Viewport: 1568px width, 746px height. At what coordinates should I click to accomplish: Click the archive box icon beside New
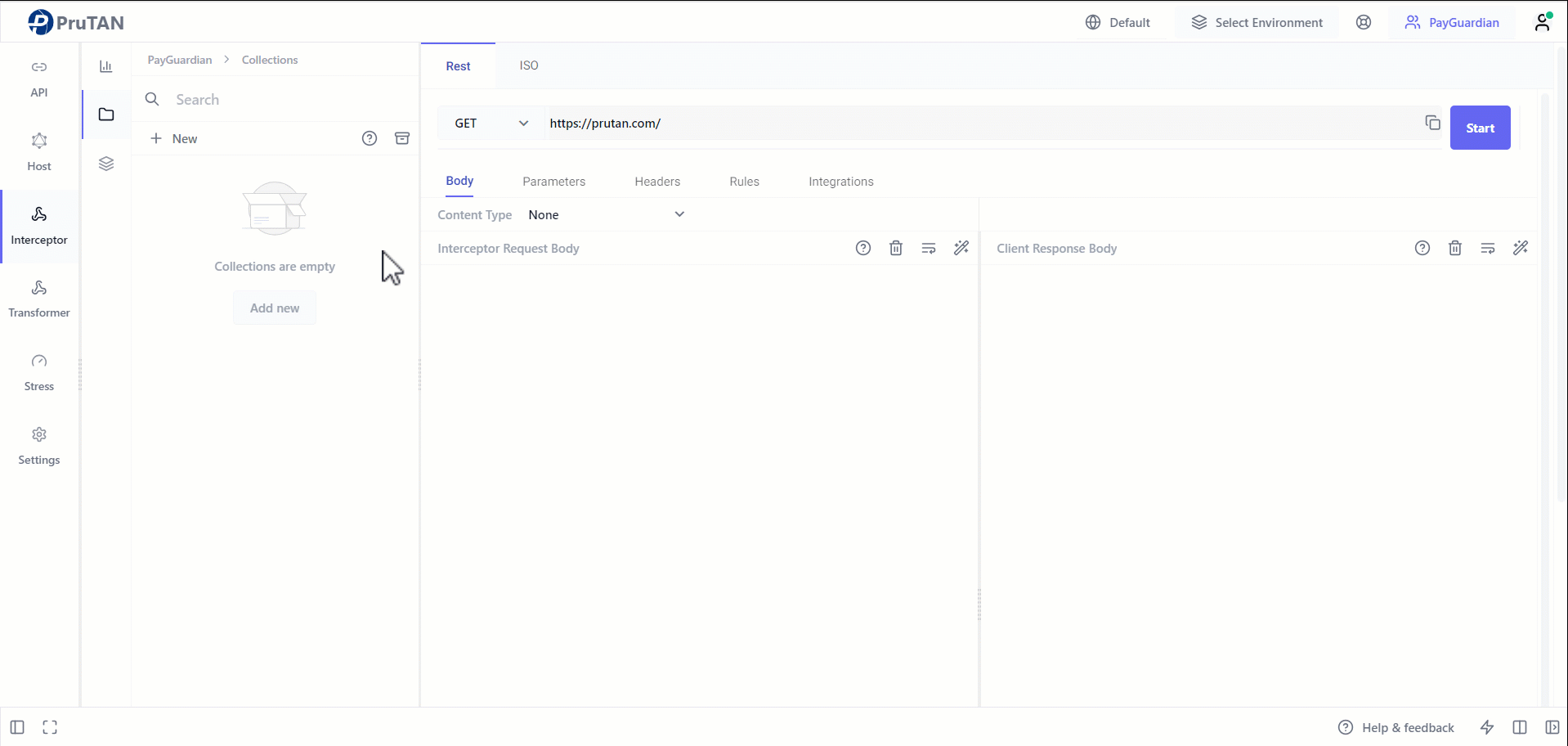pos(402,138)
